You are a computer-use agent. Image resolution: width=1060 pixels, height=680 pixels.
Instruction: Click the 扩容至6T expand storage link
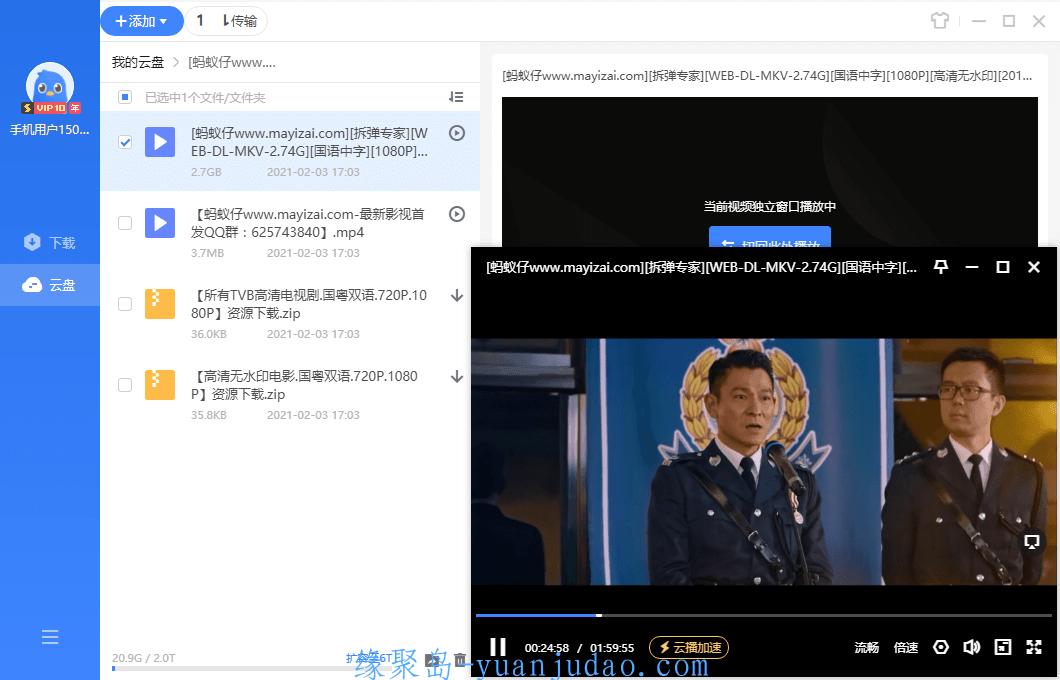pos(369,658)
